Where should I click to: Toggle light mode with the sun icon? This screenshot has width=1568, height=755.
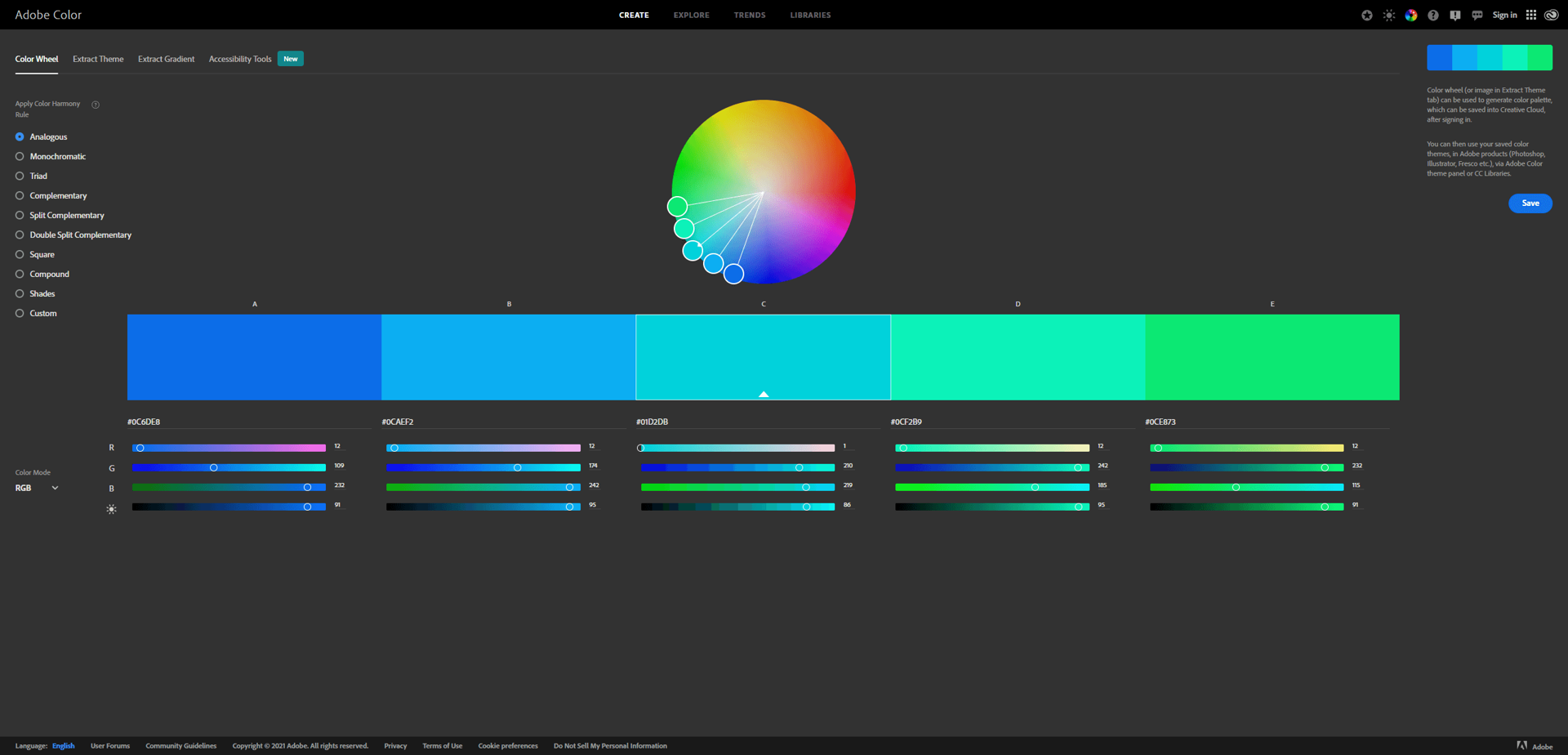[1388, 15]
